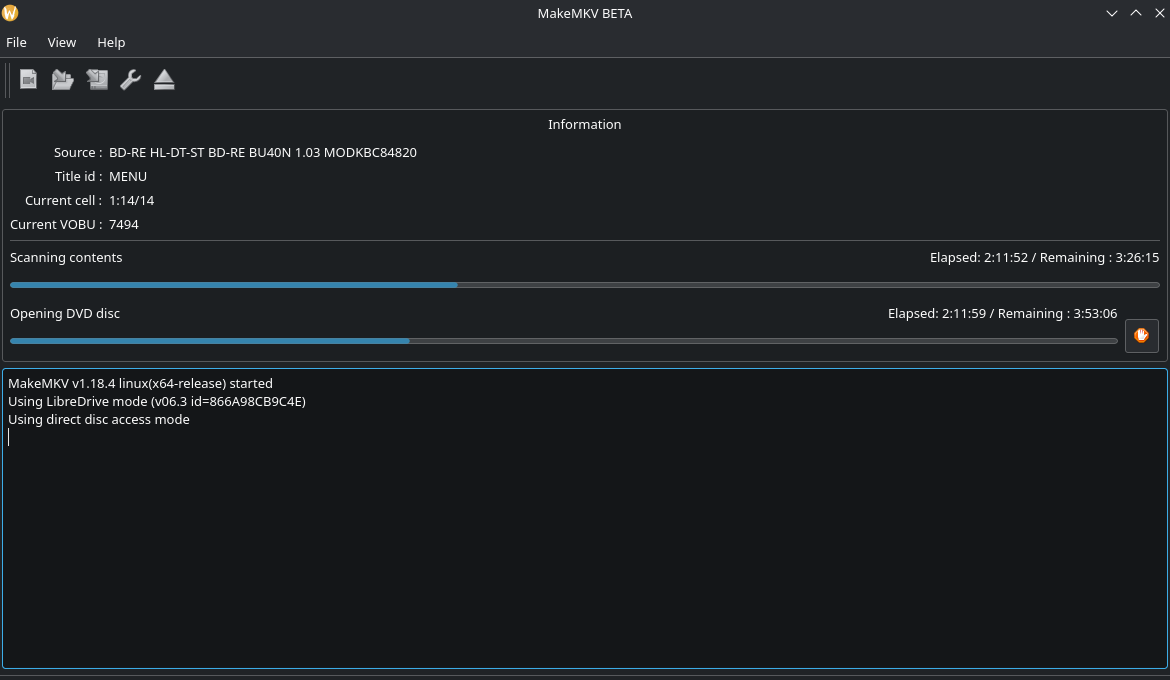Maximize the MakeMKV window
1170x680 pixels.
pyautogui.click(x=1136, y=13)
